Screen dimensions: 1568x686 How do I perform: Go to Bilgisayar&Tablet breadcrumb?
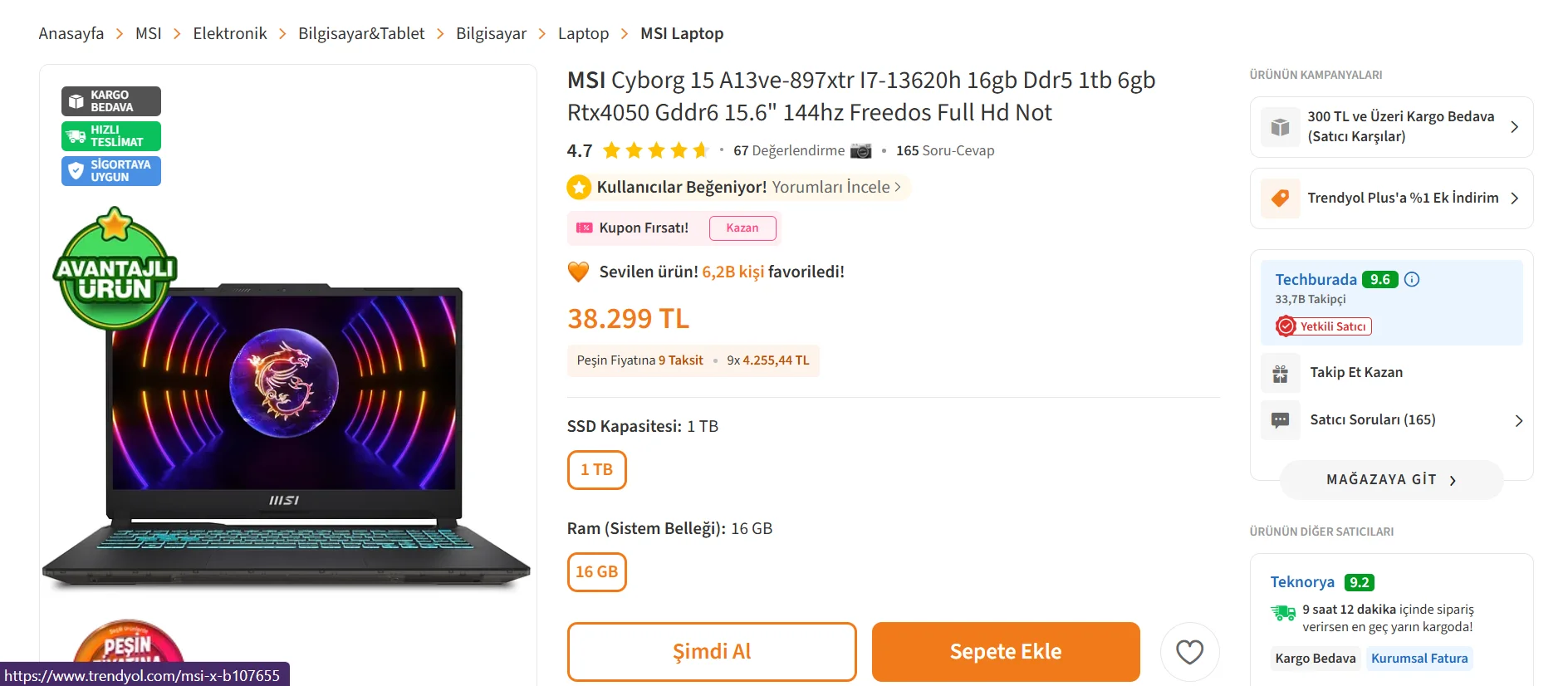pos(361,33)
